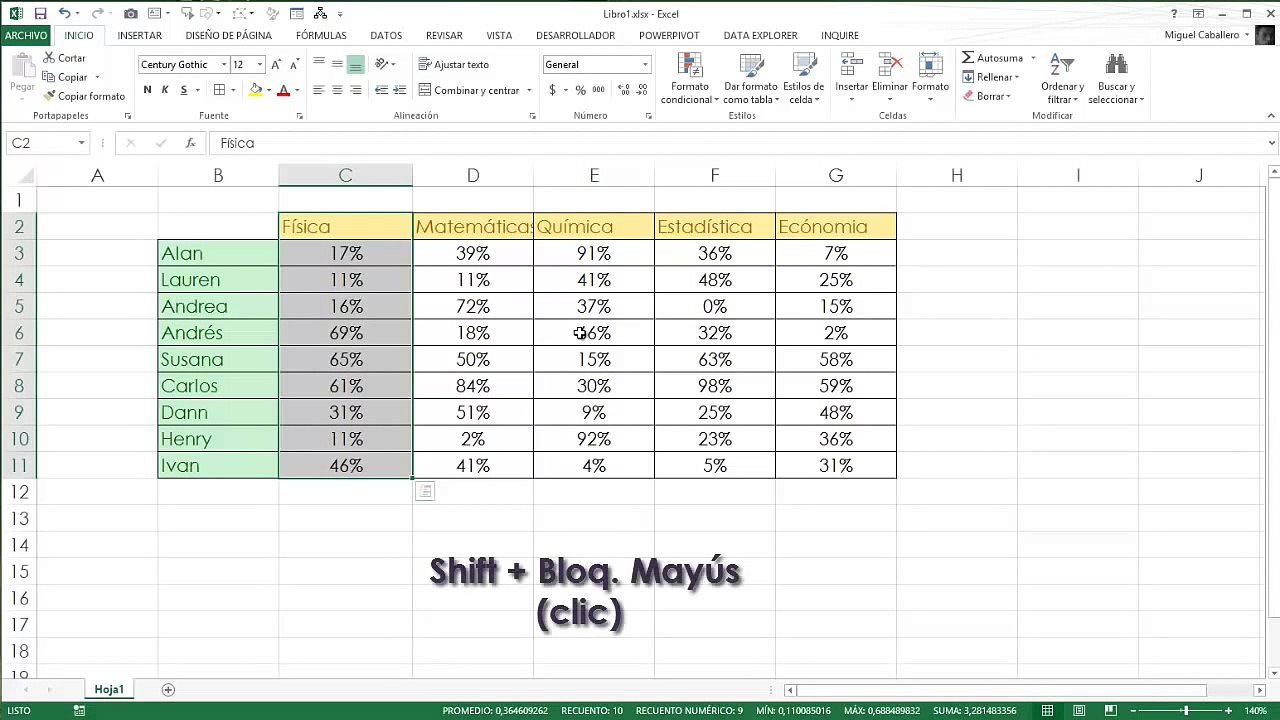Apply the yellow fill color bucket
This screenshot has height=720, width=1280.
tap(256, 90)
